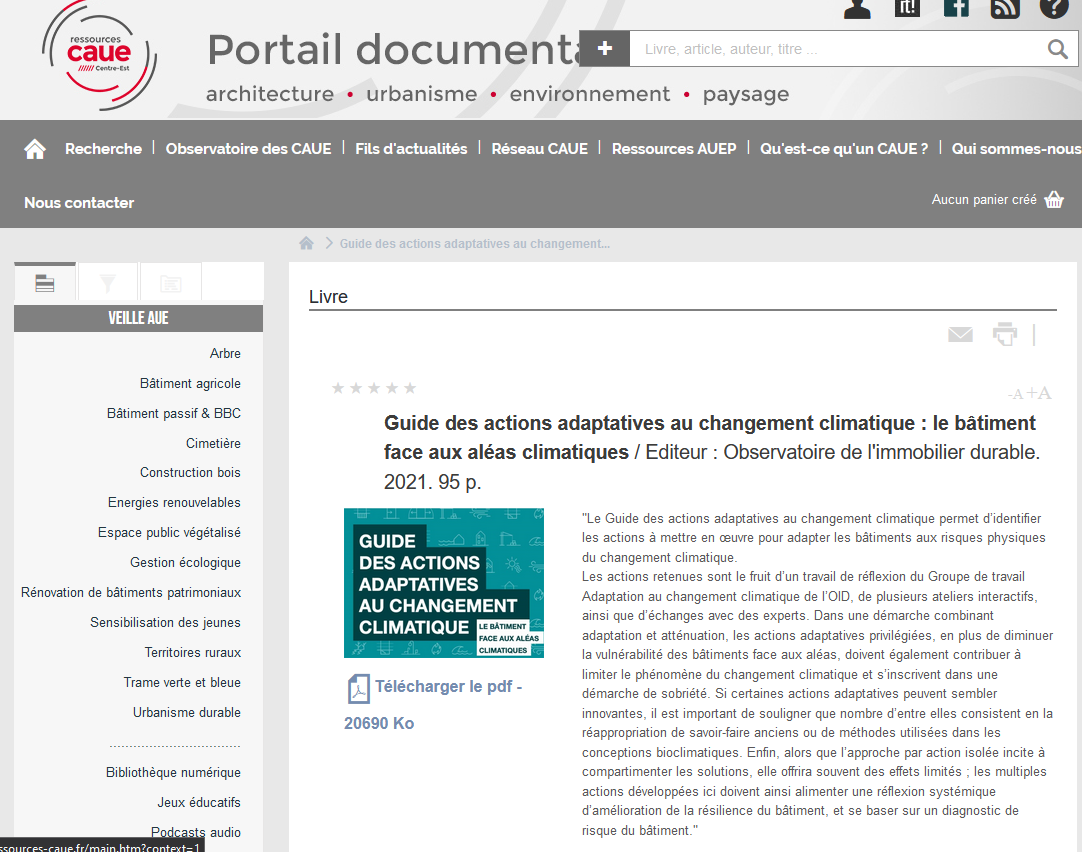Click Aucun panier créé text link

point(984,199)
